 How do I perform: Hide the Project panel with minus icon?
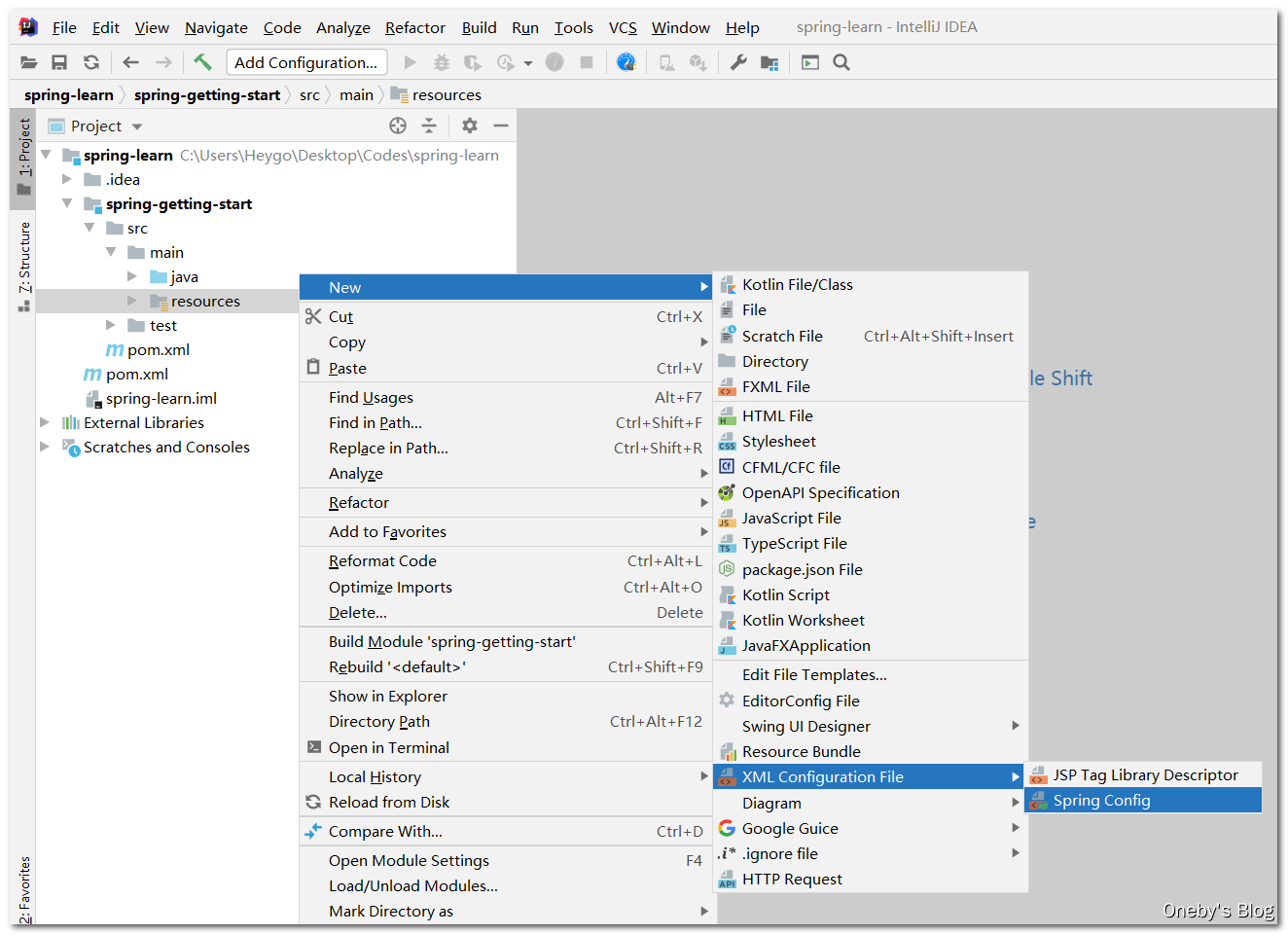coord(501,126)
